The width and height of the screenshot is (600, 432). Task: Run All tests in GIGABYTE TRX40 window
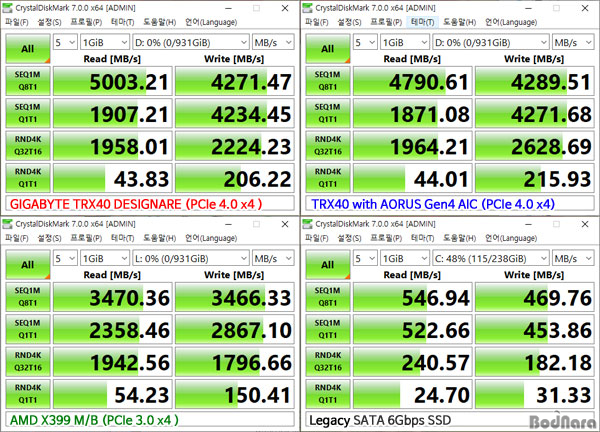coord(28,49)
